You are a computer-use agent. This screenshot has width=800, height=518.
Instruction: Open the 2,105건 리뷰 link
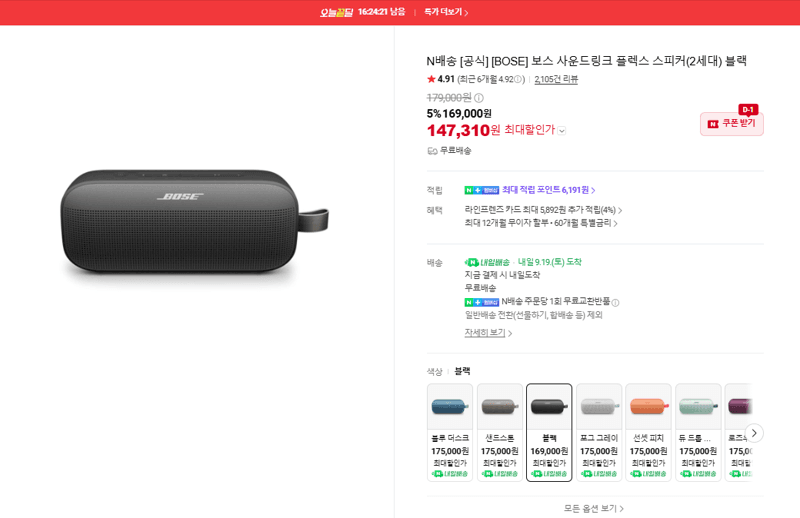[556, 79]
